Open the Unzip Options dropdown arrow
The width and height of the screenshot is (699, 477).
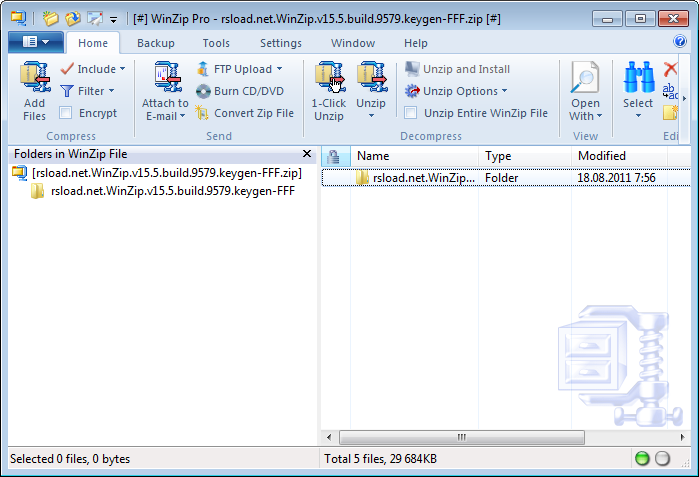click(505, 91)
